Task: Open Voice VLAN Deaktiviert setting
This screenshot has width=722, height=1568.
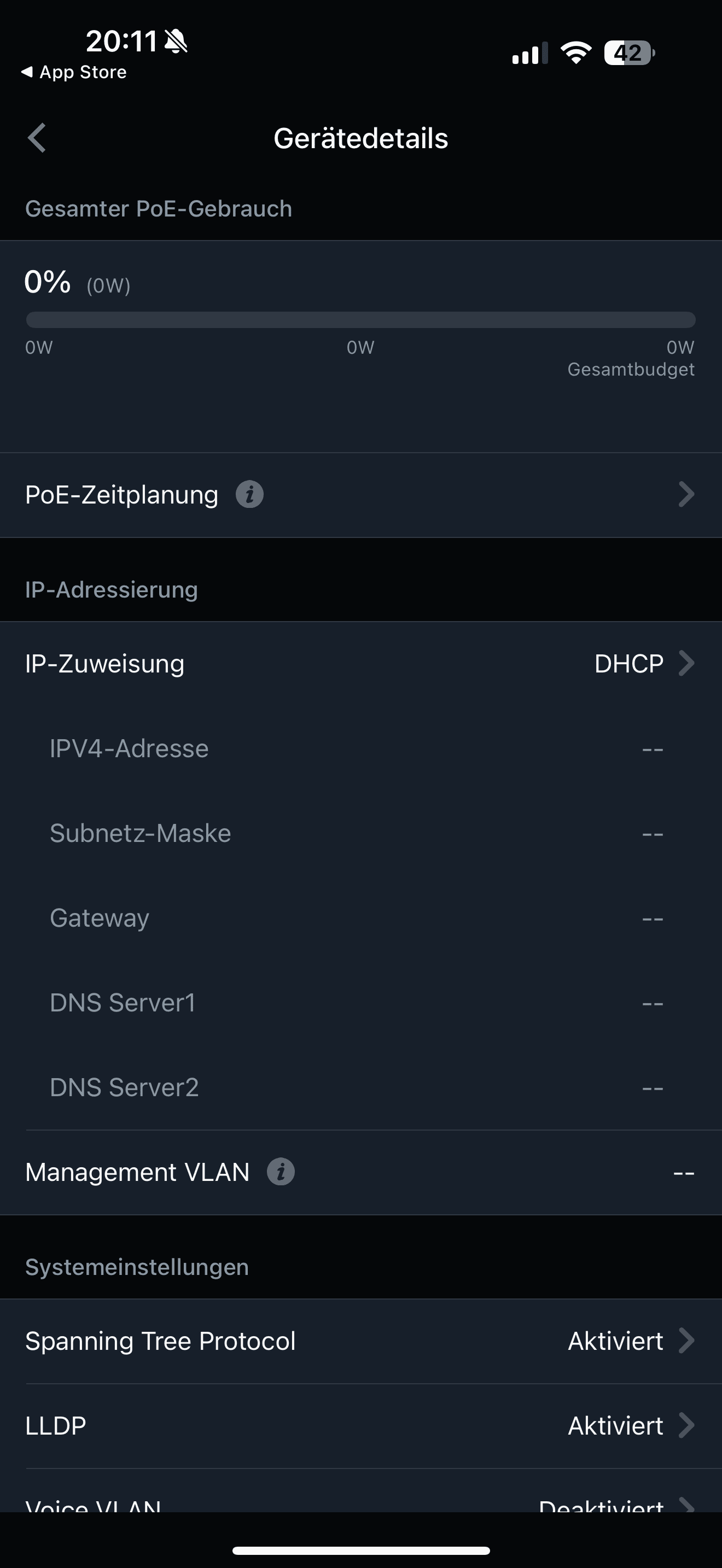Action: [x=615, y=1504]
